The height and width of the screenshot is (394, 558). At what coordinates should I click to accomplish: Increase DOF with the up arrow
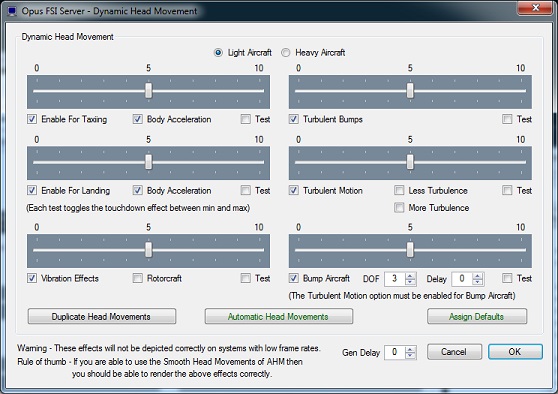[x=410, y=275]
